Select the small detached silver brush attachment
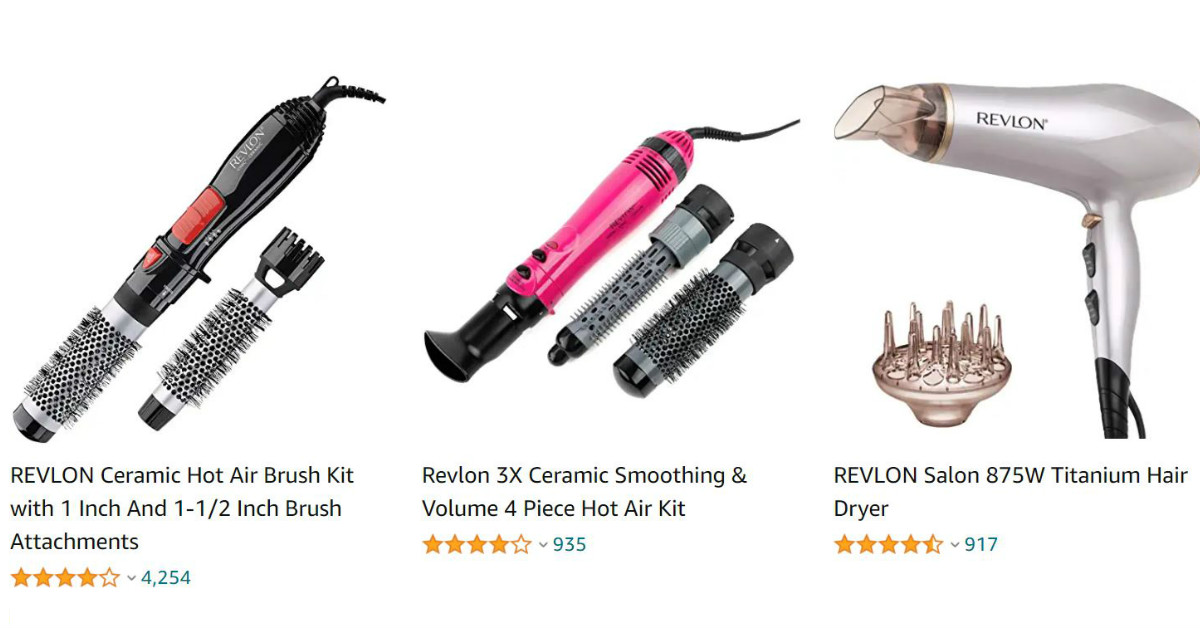This screenshot has height=630, width=1200. coord(233,338)
